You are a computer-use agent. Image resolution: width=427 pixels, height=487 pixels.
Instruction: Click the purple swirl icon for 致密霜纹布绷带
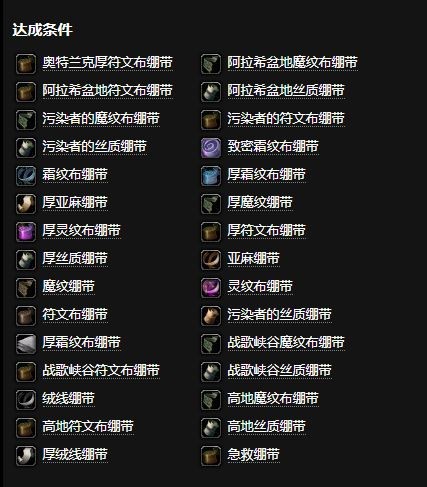click(x=211, y=148)
